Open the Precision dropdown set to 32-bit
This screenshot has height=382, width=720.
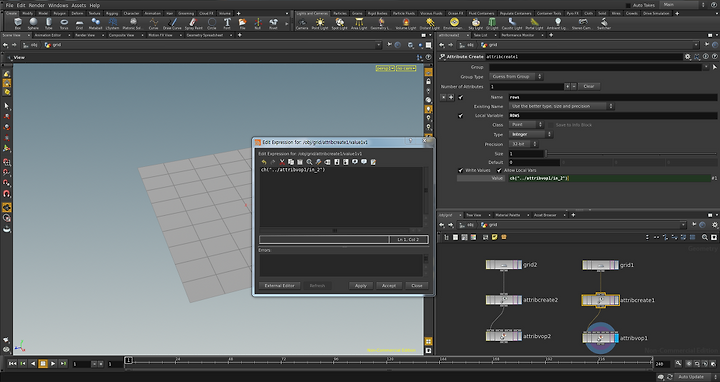523,144
